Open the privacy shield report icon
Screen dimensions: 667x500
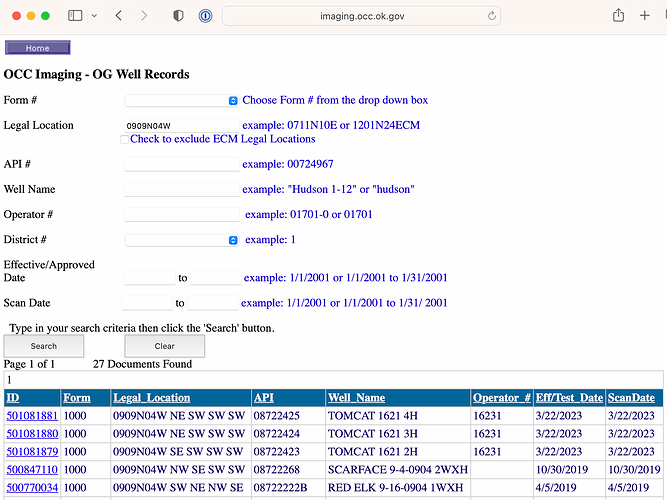click(178, 16)
